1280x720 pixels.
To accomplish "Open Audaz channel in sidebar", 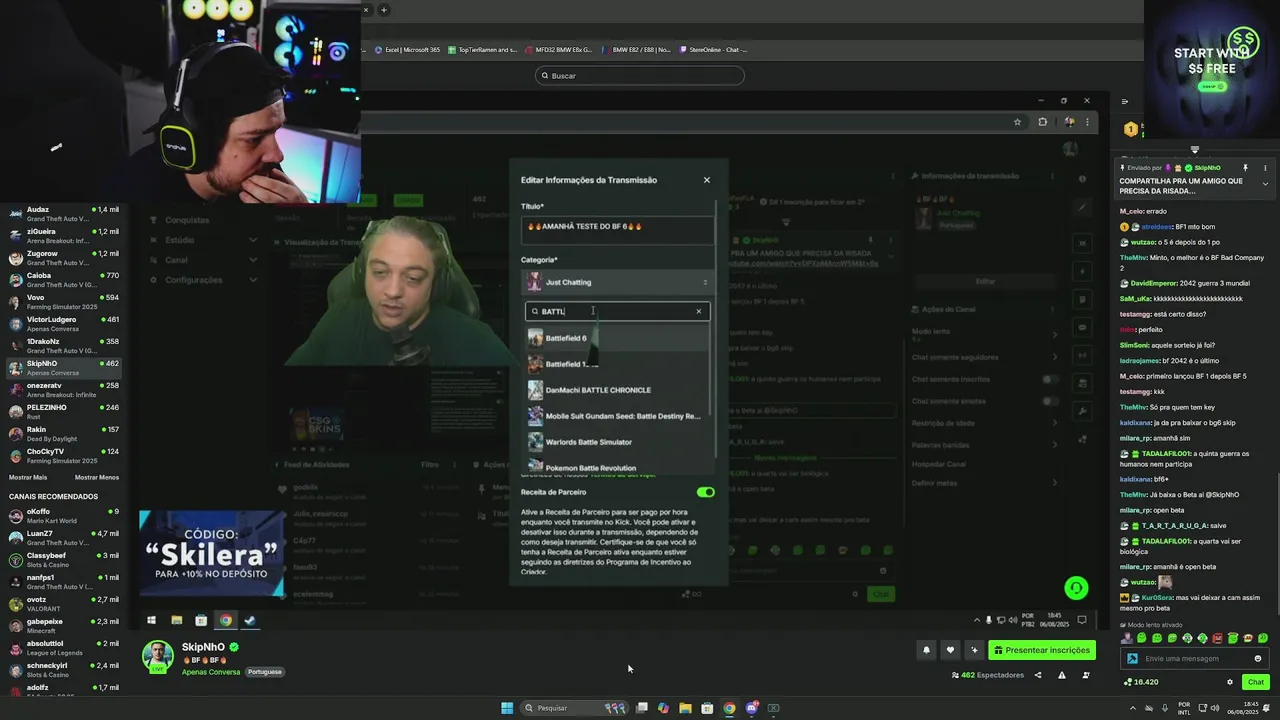I will tap(62, 214).
